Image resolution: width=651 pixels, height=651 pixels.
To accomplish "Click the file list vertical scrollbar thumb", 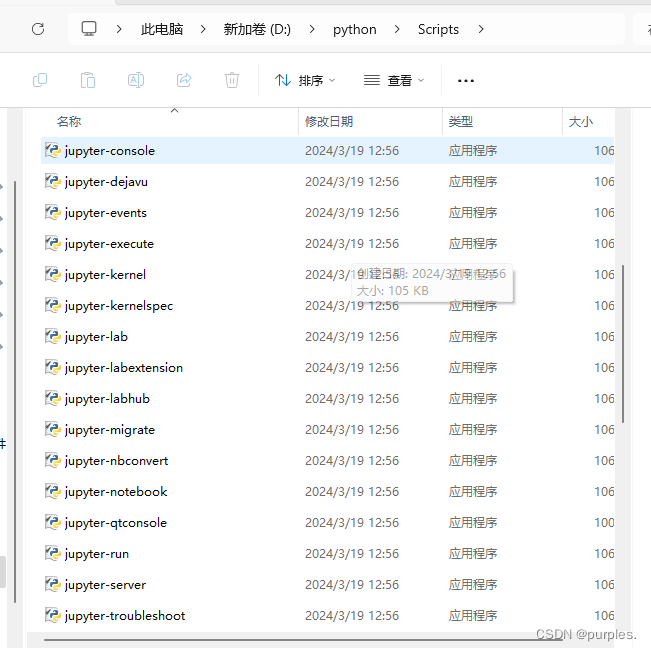I will pos(623,344).
